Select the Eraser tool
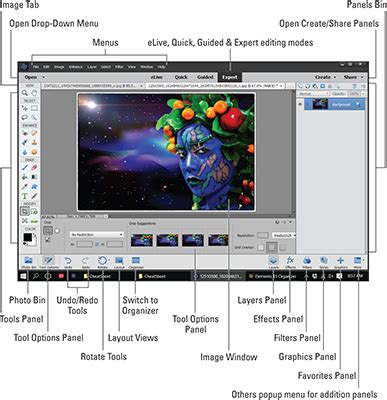 click(34, 168)
